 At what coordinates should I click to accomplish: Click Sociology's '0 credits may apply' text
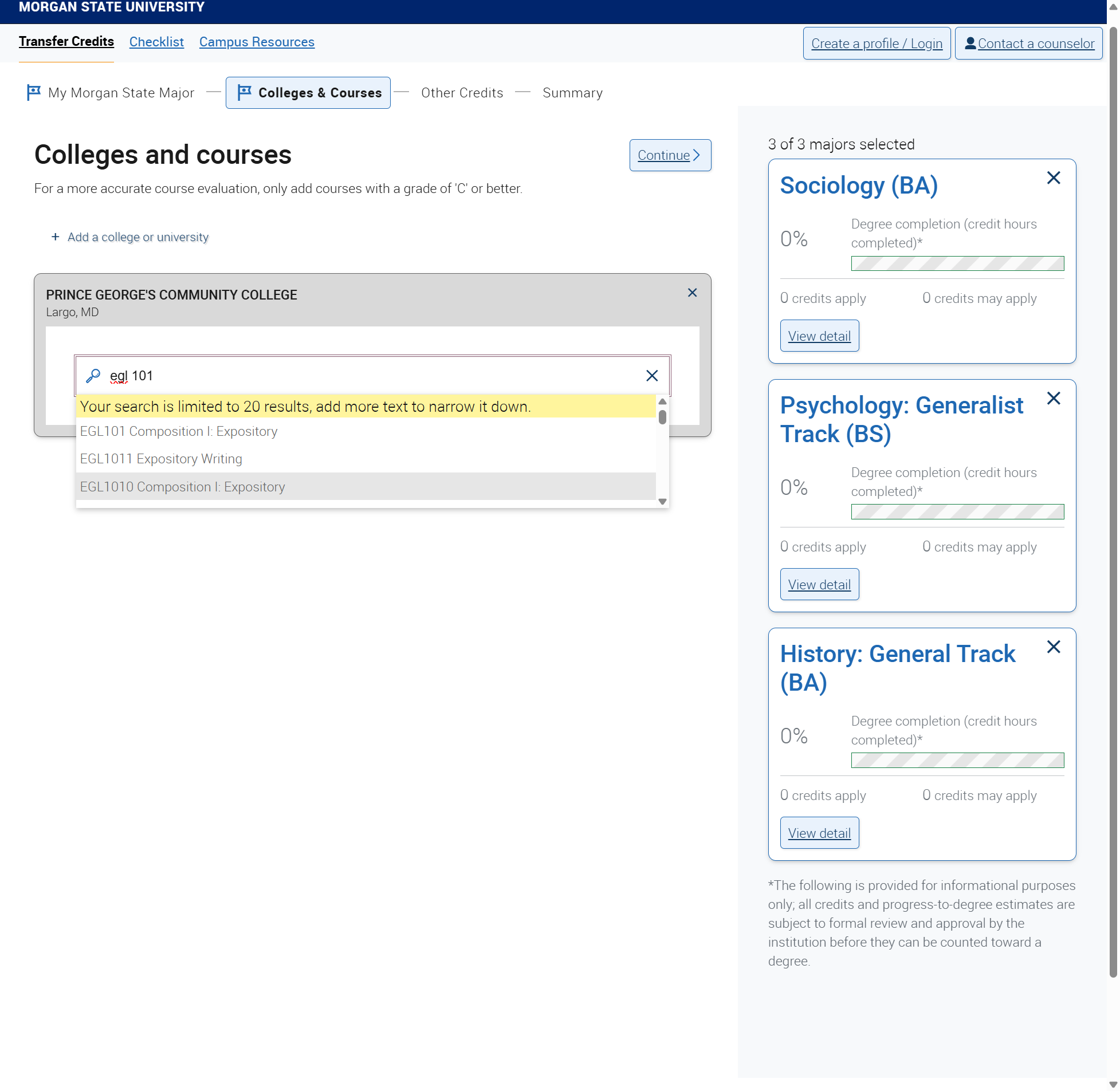point(979,298)
